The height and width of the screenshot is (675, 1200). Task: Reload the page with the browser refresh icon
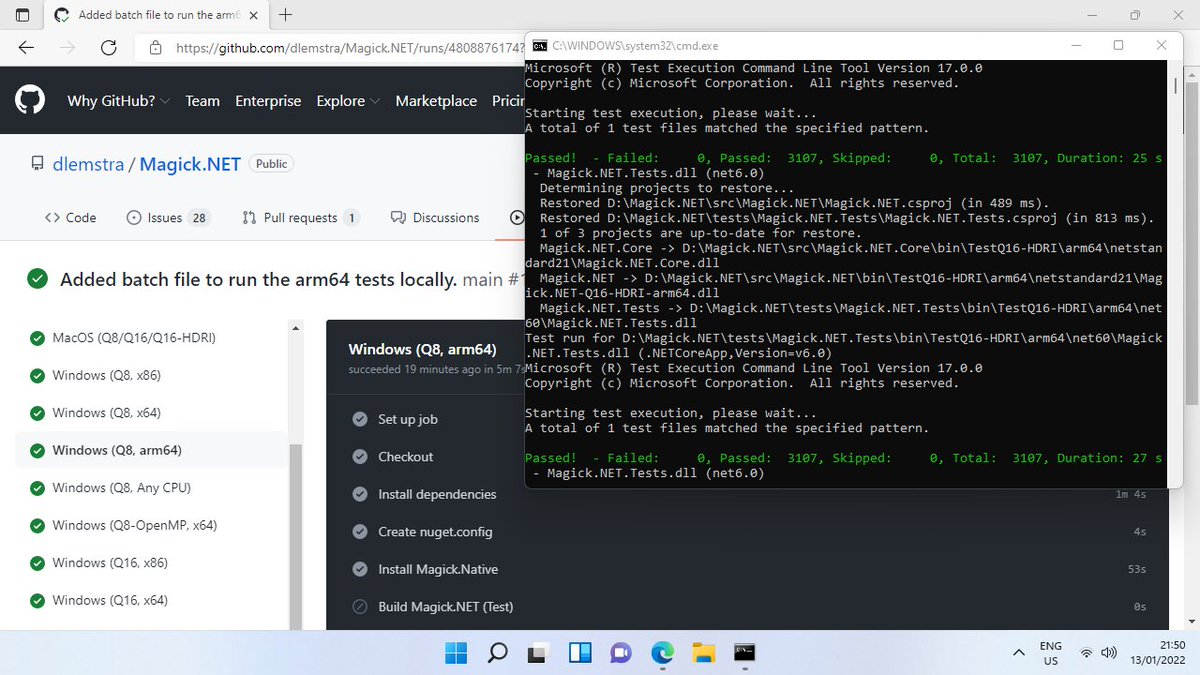pyautogui.click(x=109, y=47)
